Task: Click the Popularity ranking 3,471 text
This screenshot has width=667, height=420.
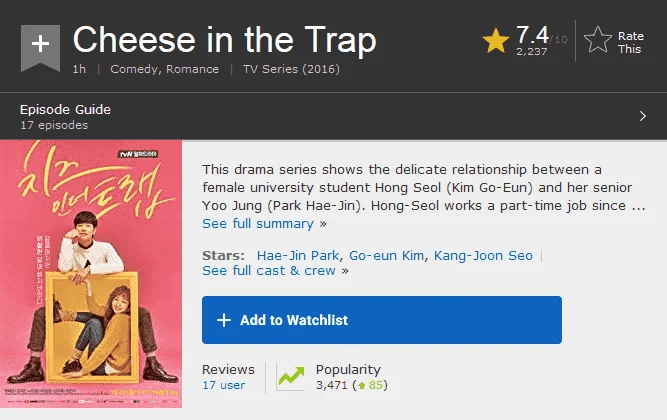Action: coord(332,385)
